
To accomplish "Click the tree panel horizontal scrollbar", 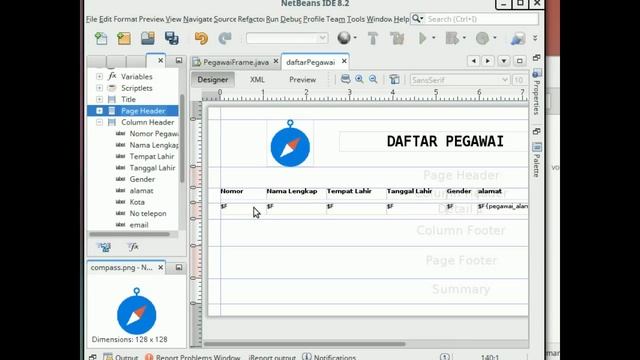I will point(129,234).
